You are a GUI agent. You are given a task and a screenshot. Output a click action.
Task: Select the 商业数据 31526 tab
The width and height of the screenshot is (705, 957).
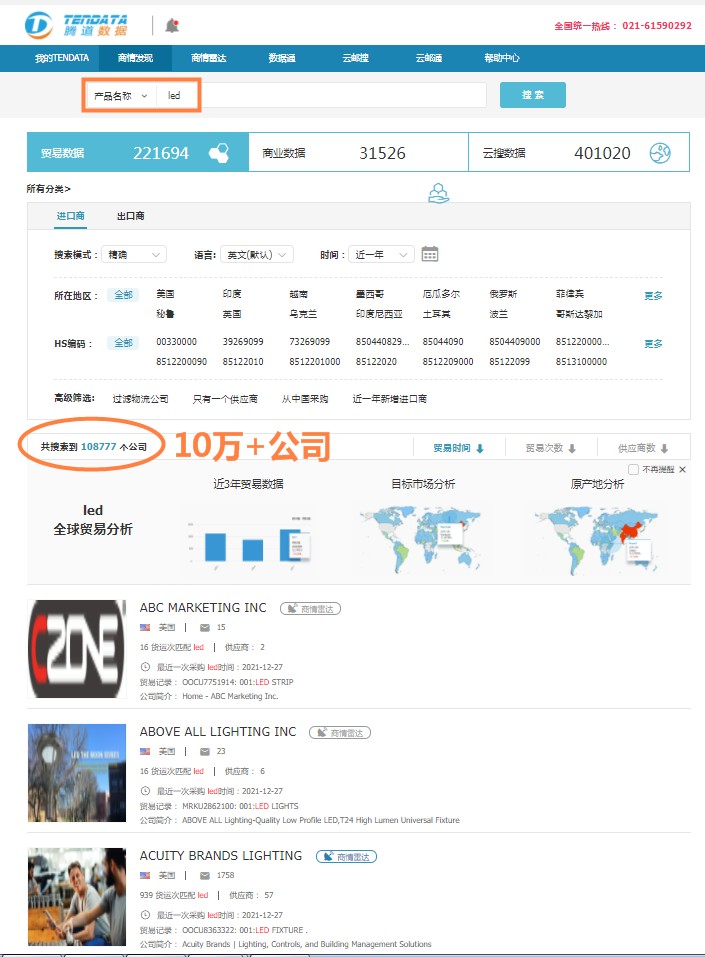tap(358, 153)
